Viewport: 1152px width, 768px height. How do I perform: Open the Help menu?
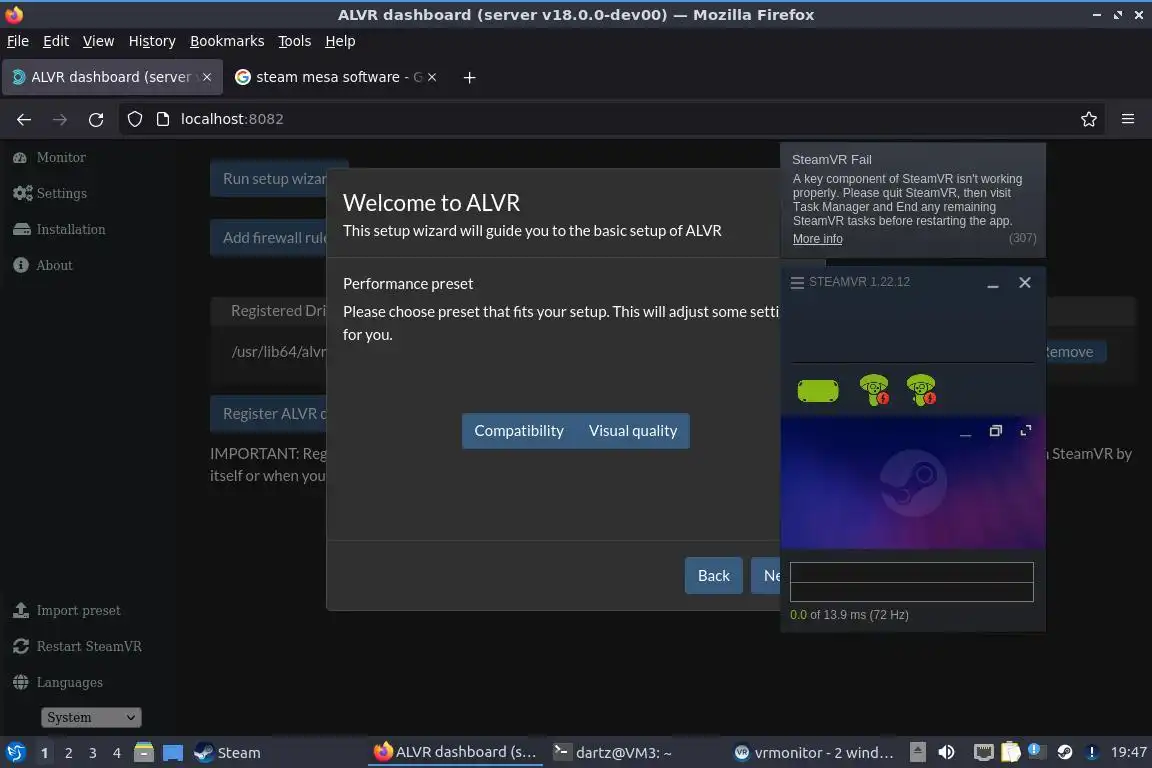point(340,41)
